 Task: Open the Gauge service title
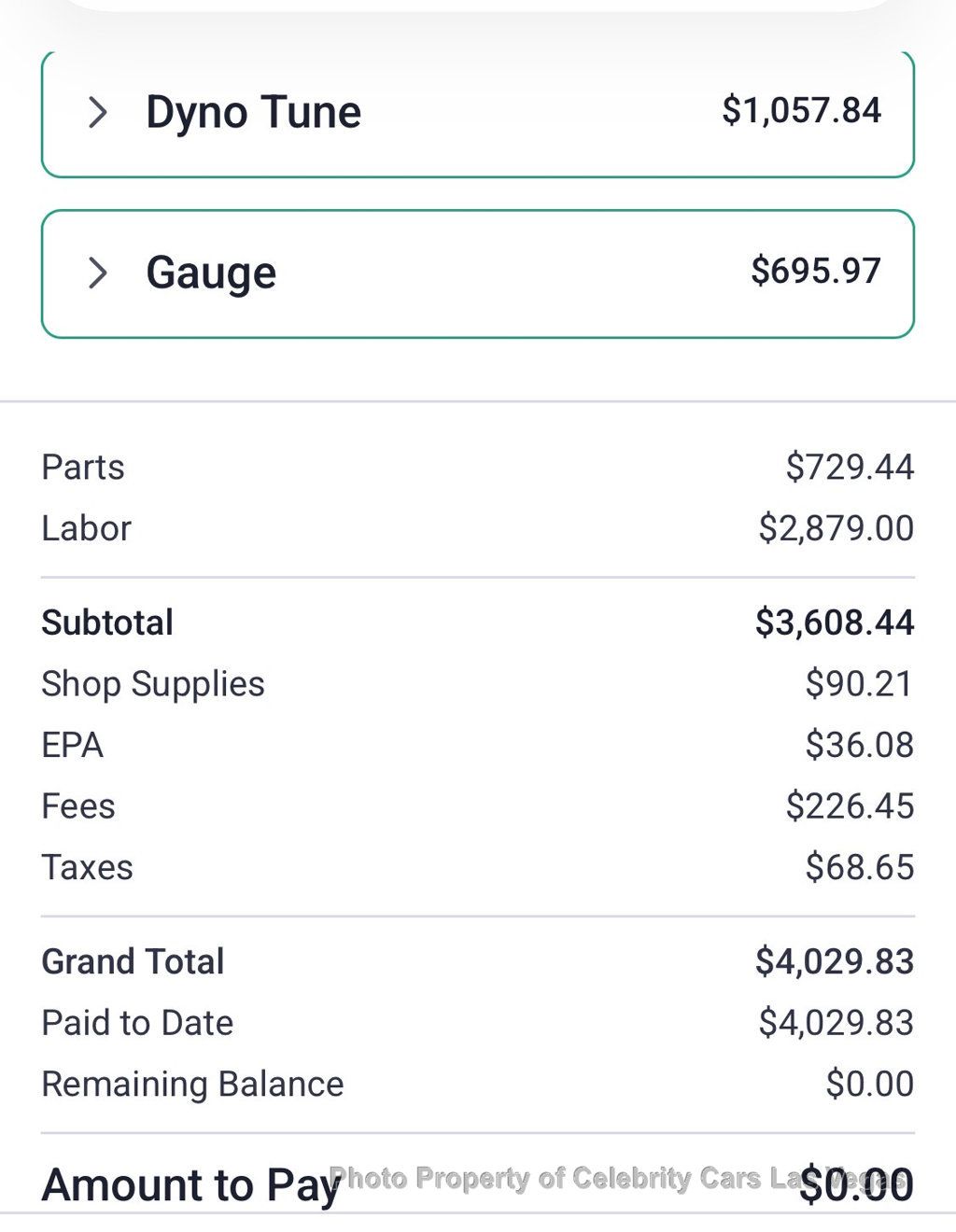[x=211, y=273]
